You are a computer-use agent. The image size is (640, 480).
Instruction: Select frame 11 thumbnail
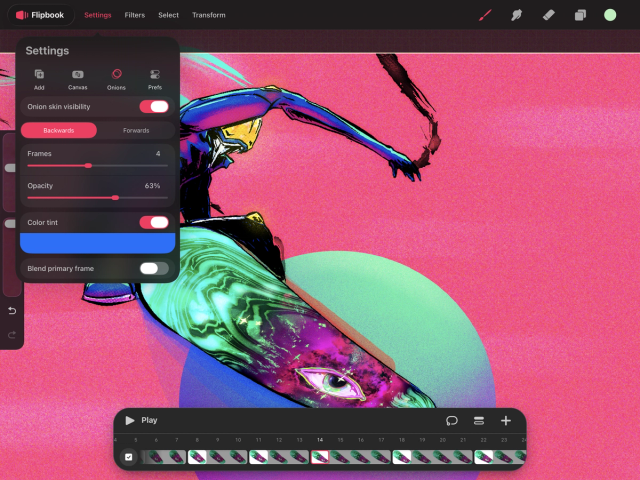[x=259, y=457]
